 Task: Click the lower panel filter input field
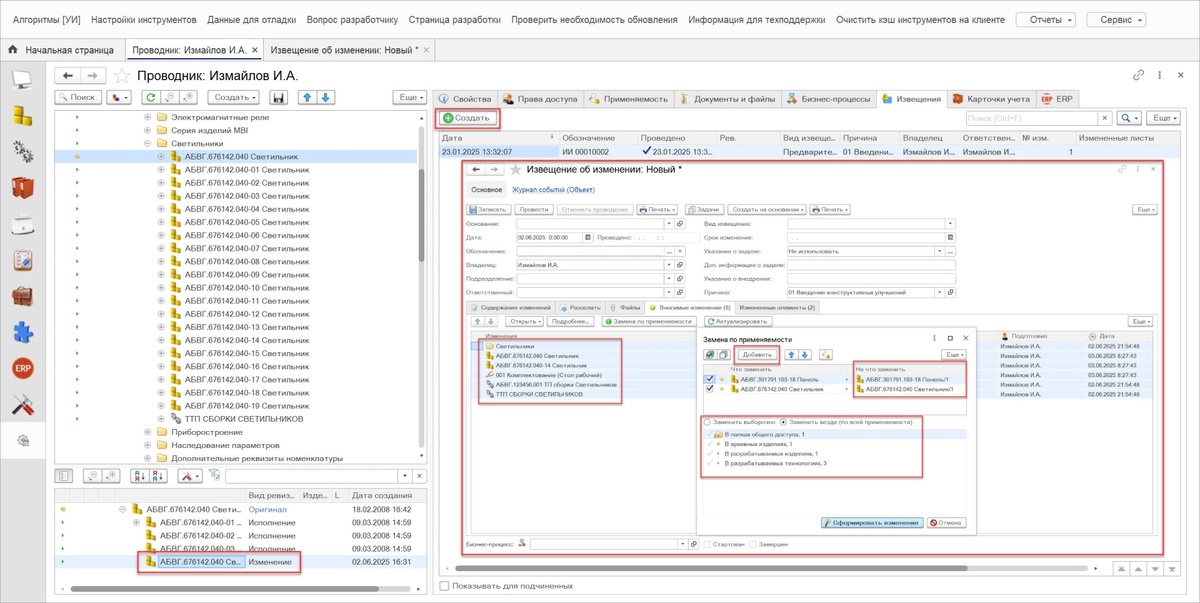312,476
